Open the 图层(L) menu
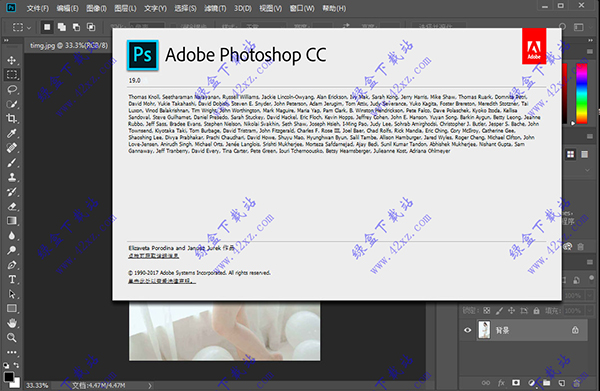Image resolution: width=600 pixels, height=391 pixels. (x=125, y=8)
